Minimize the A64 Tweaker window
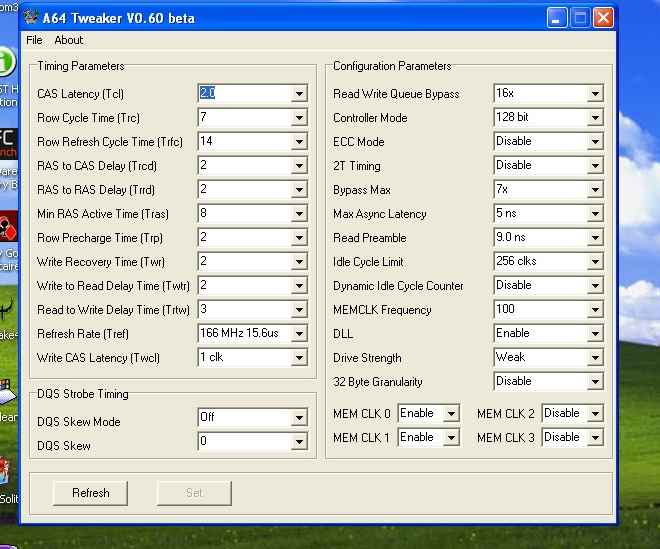 [558, 18]
